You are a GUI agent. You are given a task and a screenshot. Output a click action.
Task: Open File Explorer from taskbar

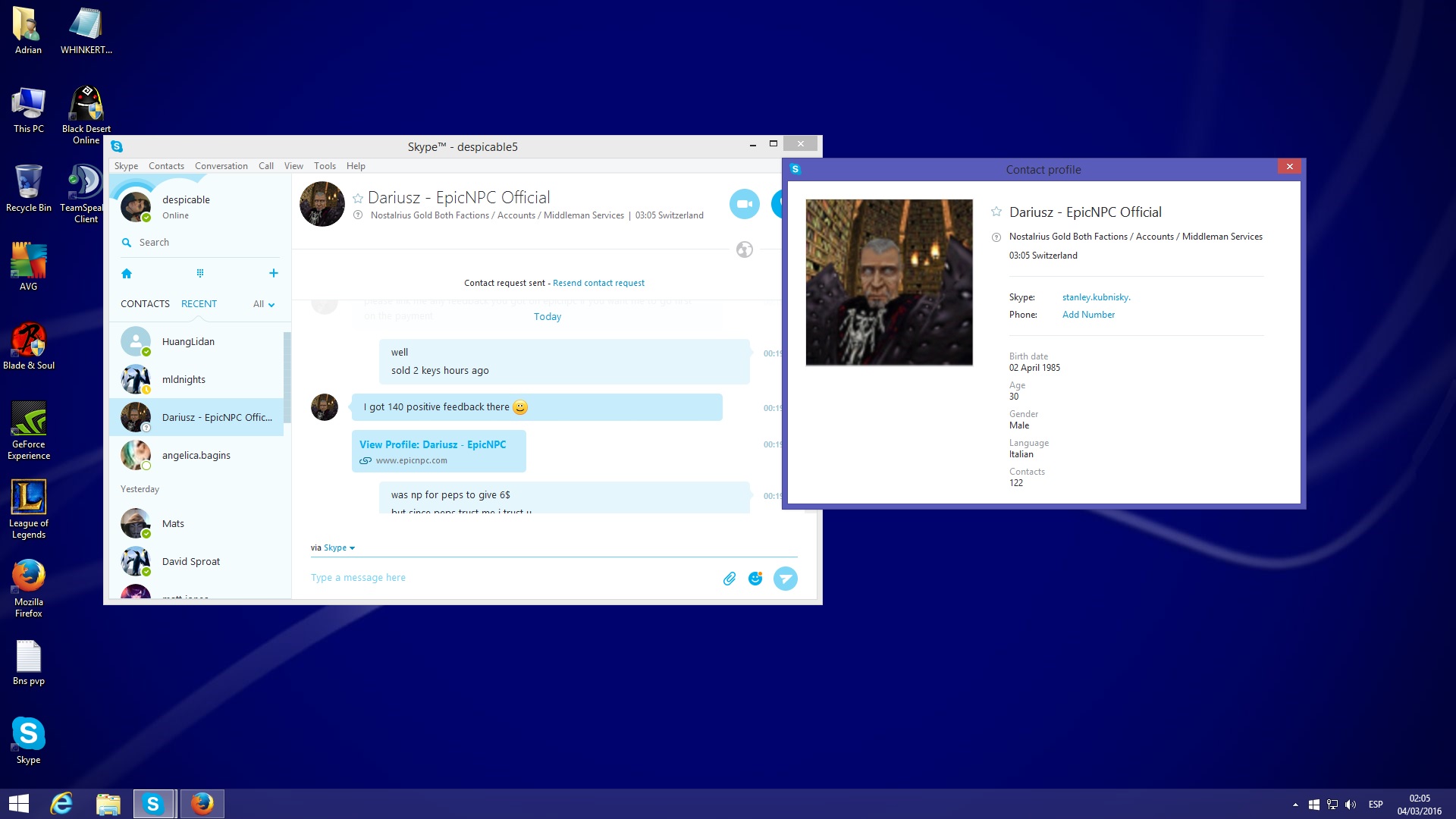108,804
